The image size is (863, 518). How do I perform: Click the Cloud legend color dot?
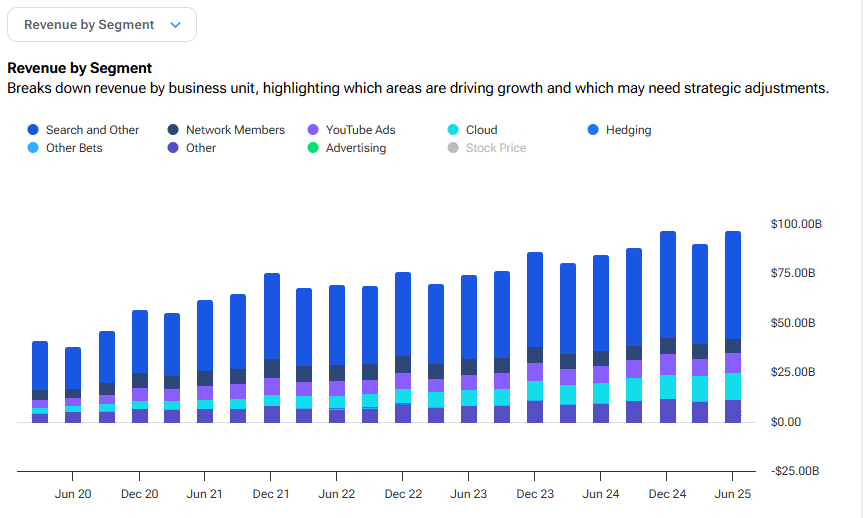[x=453, y=130]
